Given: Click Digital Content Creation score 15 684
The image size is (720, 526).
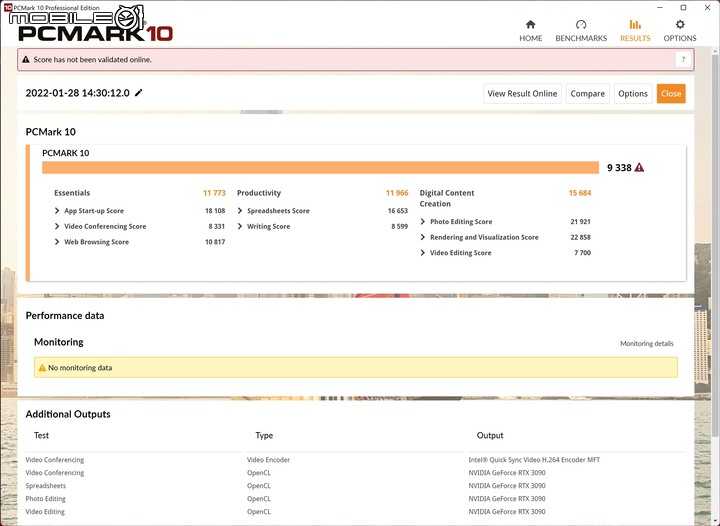Looking at the screenshot, I should point(579,193).
